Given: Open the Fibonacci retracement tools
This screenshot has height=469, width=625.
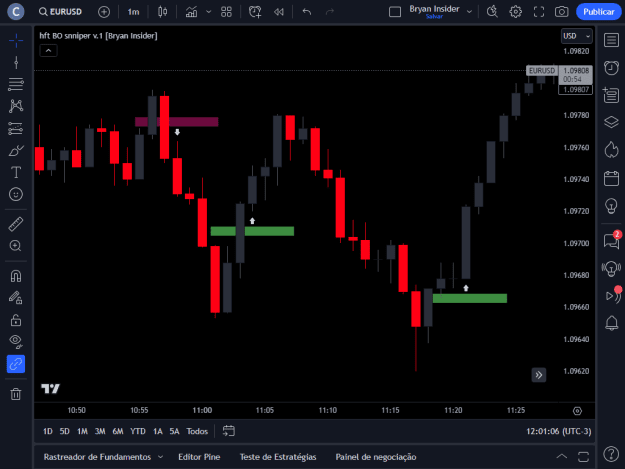Looking at the screenshot, I should tap(16, 84).
